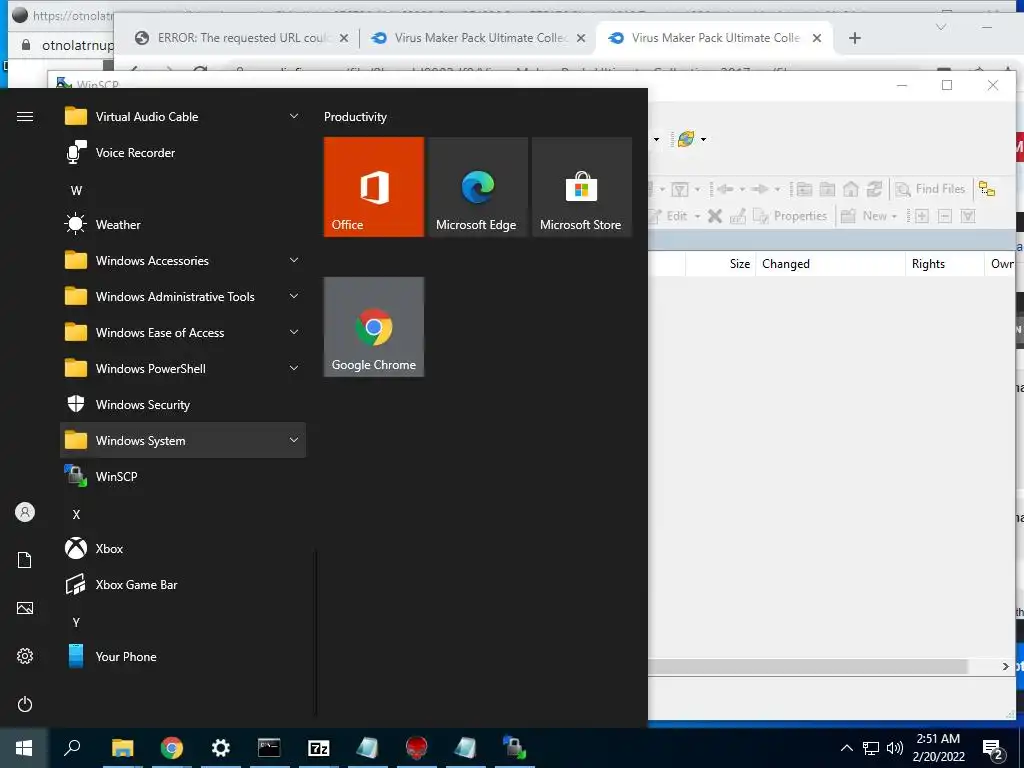Open Xbox Game Bar
The image size is (1024, 768).
(183, 584)
